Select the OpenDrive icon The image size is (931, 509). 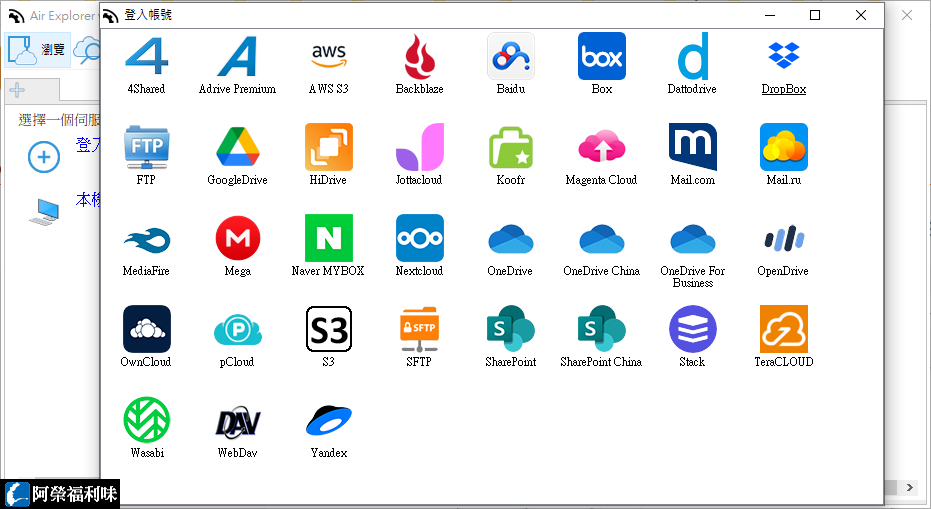click(784, 238)
